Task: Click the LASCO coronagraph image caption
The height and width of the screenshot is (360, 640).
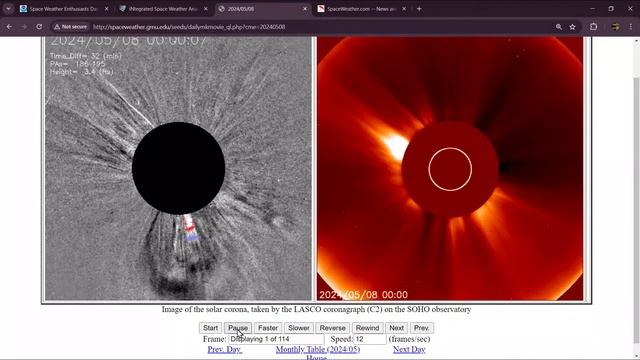Action: [316, 309]
